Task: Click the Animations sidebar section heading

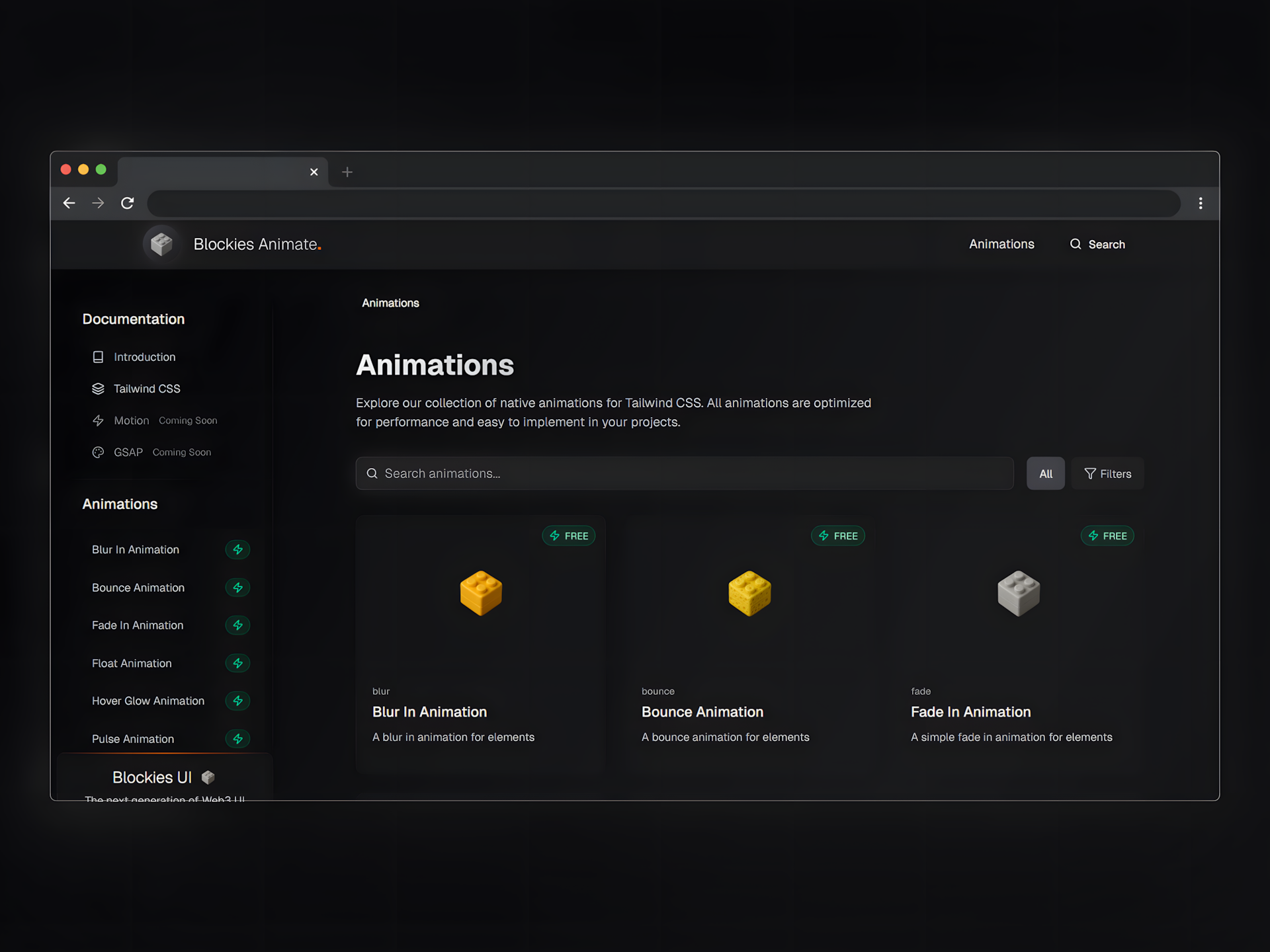Action: (x=120, y=504)
